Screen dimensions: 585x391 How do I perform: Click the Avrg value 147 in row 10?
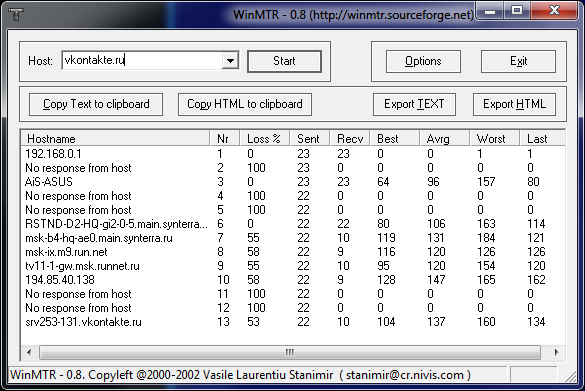pyautogui.click(x=436, y=280)
